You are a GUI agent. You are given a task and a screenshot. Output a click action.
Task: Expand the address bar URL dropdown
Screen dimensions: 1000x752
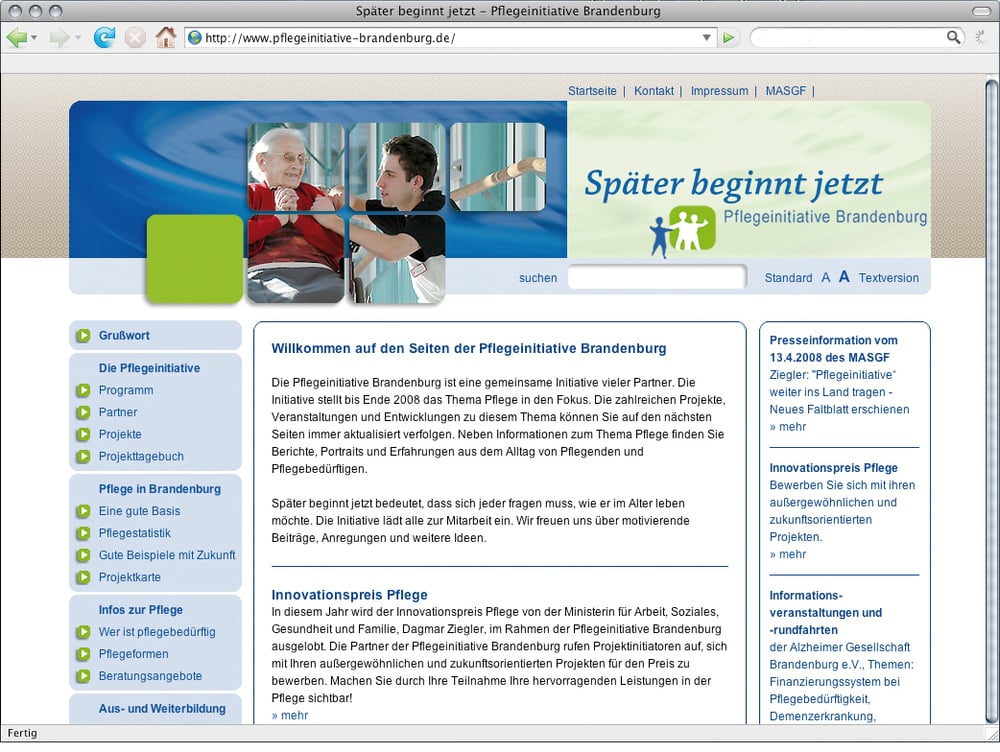pos(706,38)
